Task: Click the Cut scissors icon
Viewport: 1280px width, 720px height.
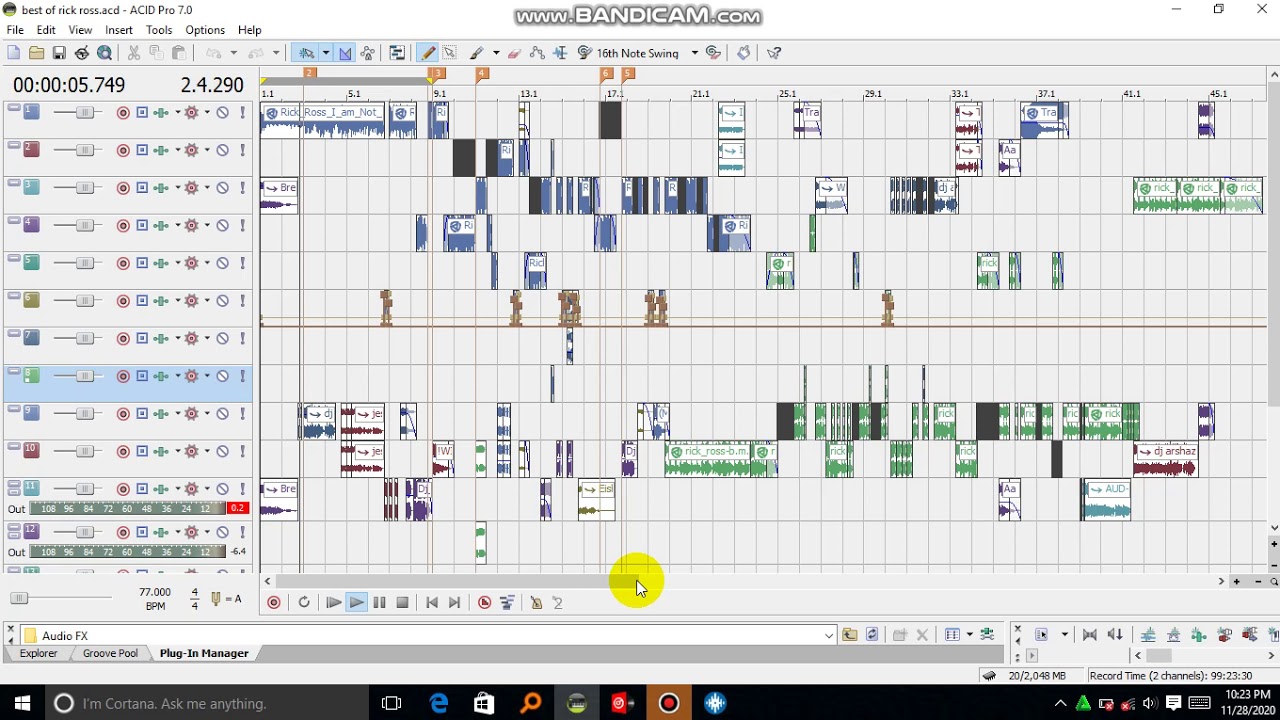Action: click(134, 53)
